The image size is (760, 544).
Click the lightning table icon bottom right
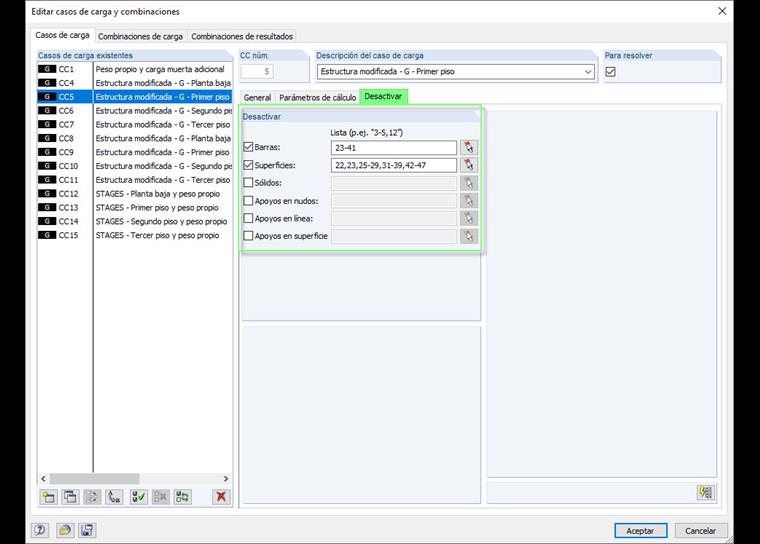click(706, 493)
